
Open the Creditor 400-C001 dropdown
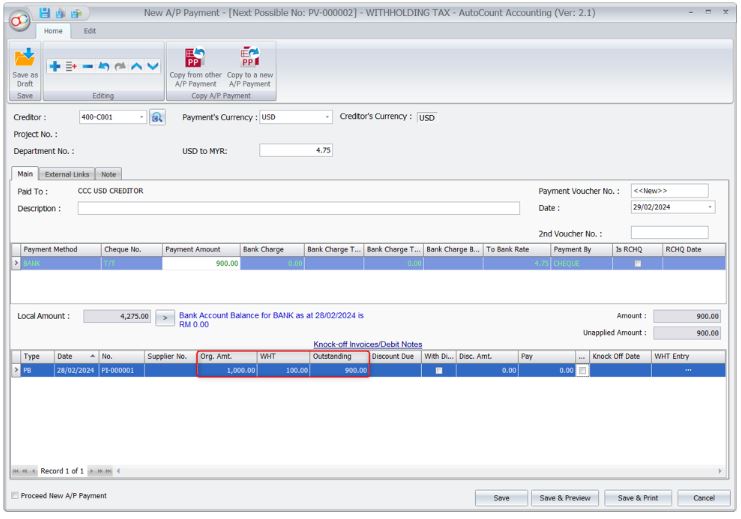tap(141, 117)
